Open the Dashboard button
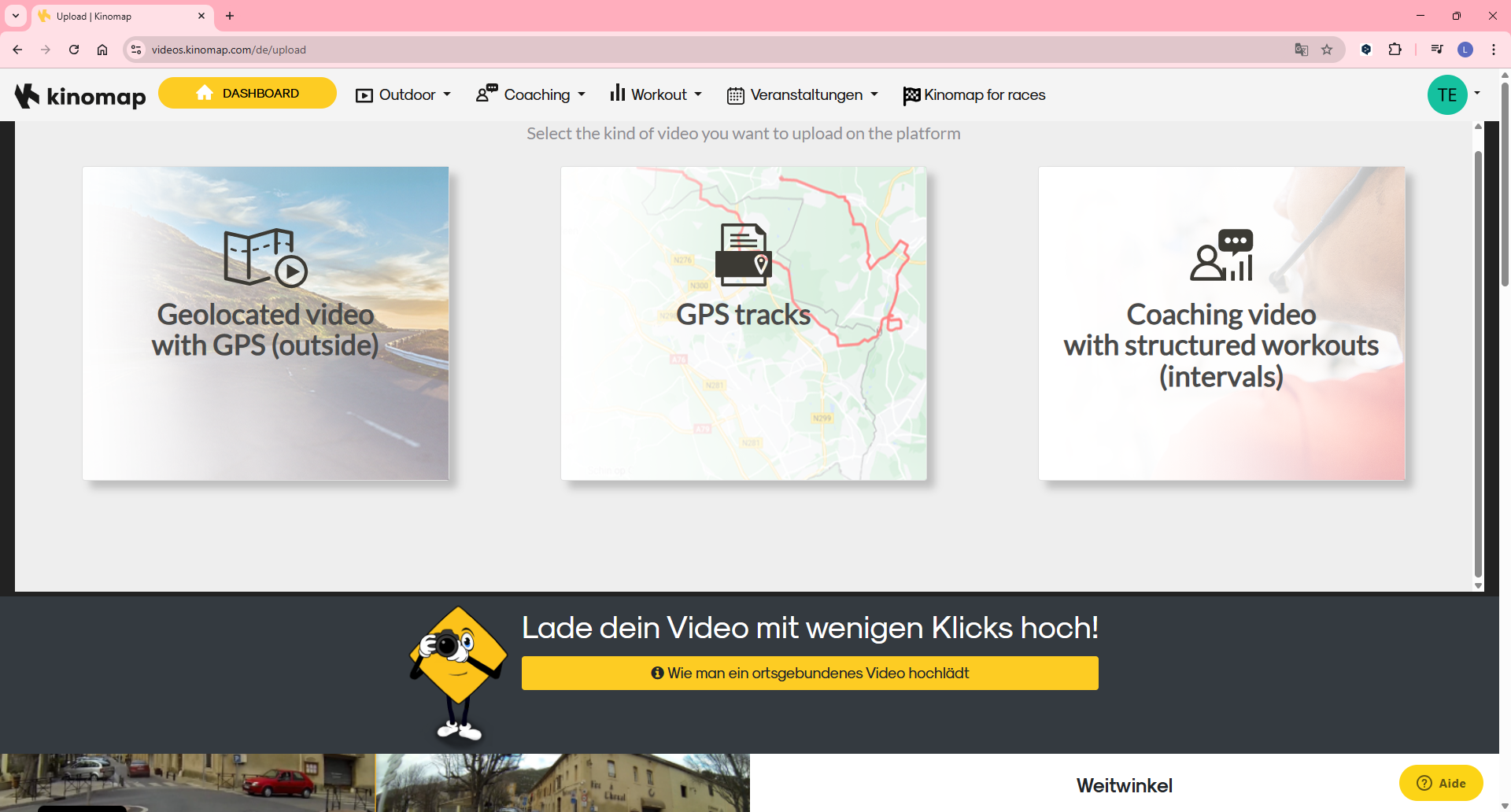 pos(247,93)
